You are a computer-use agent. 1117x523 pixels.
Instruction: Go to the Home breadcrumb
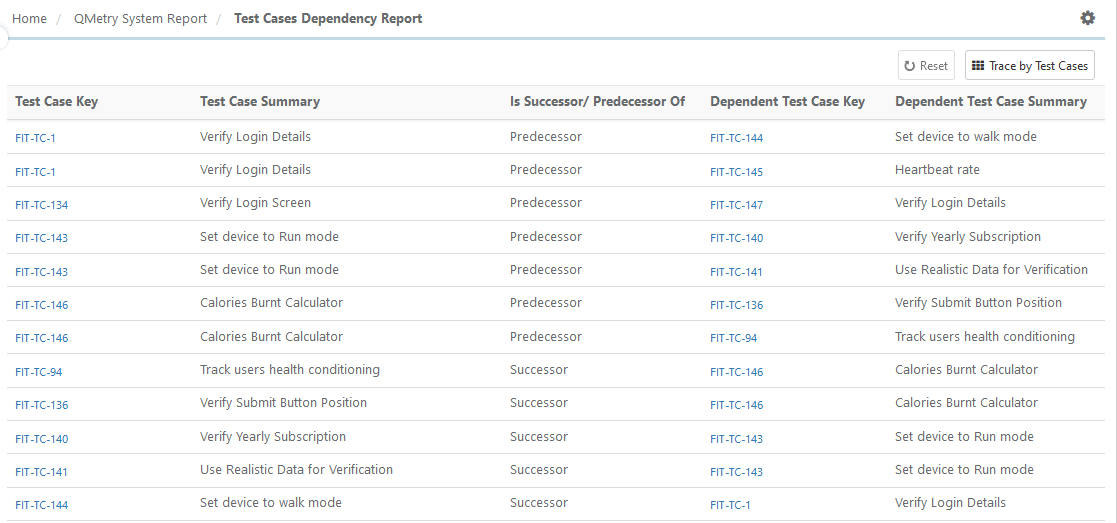[x=29, y=19]
